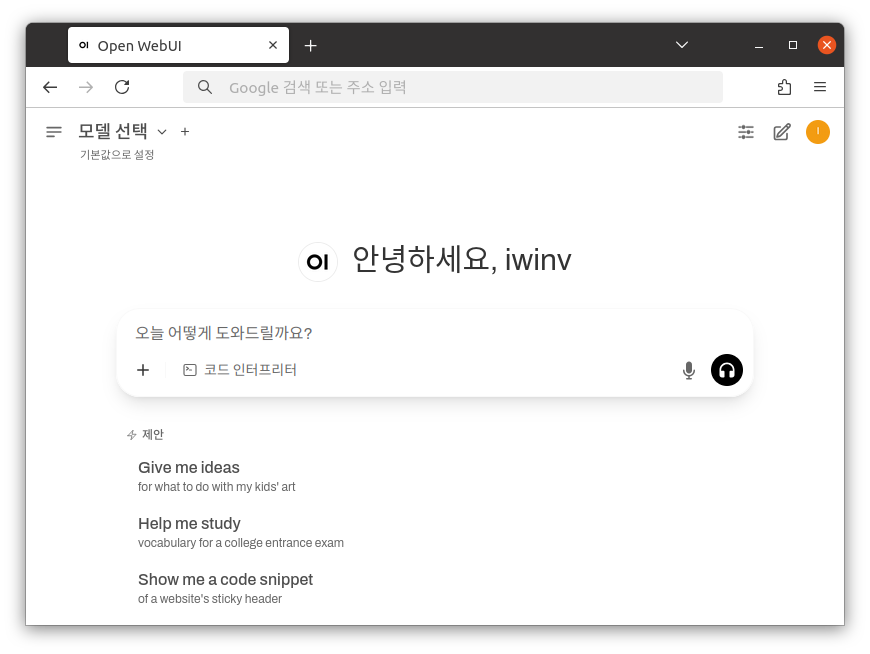
Task: Open a new browser tab
Action: tap(311, 45)
